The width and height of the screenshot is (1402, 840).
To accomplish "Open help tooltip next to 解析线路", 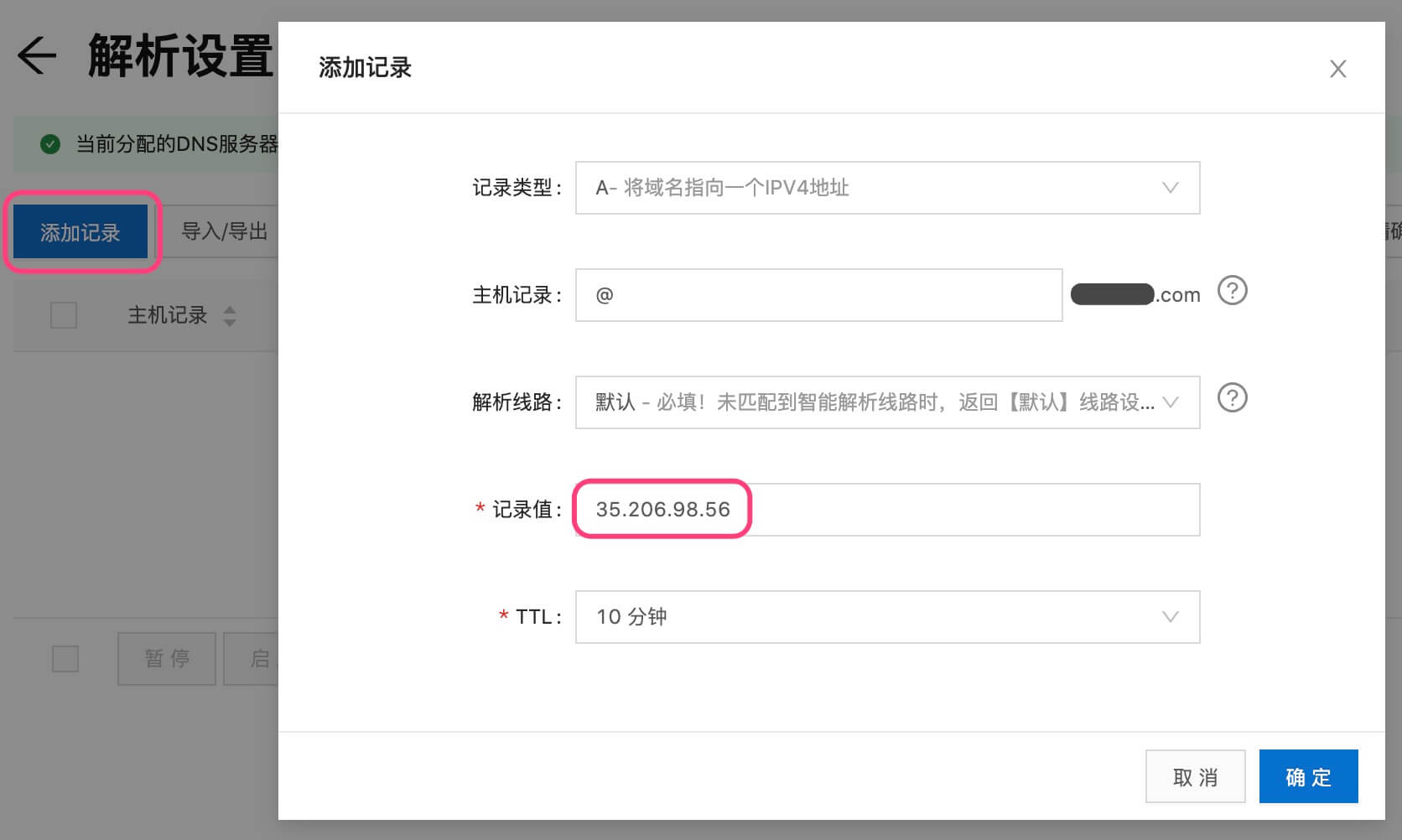I will pos(1232,398).
